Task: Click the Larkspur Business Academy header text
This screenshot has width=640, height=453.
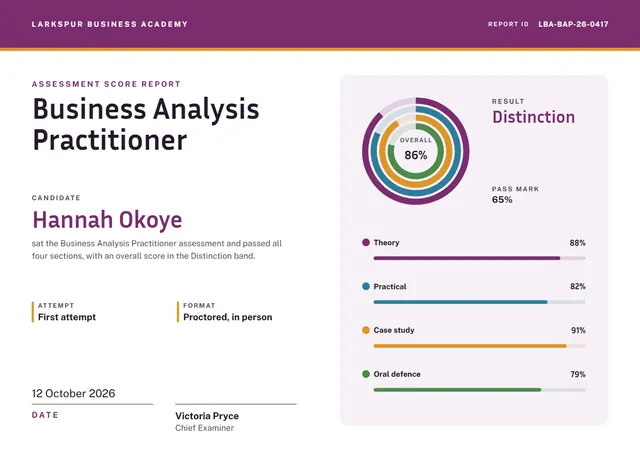Action: point(110,24)
